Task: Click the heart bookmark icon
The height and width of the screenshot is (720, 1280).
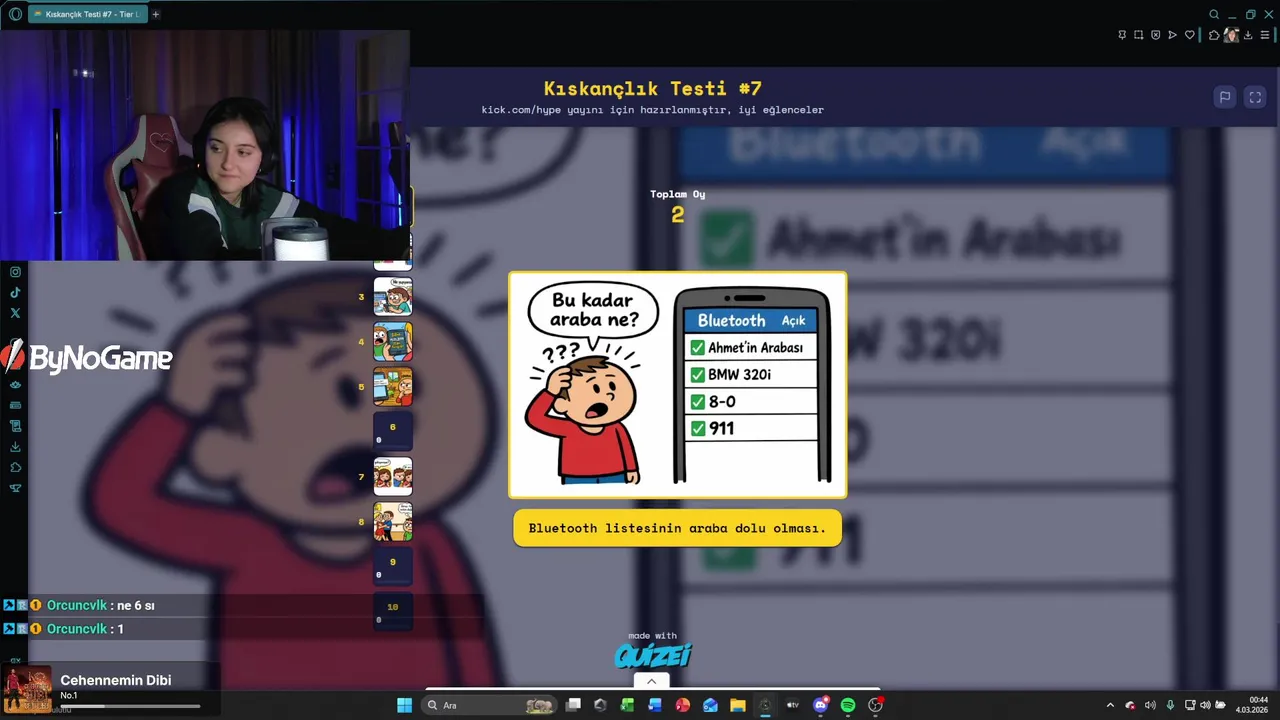Action: (1190, 35)
